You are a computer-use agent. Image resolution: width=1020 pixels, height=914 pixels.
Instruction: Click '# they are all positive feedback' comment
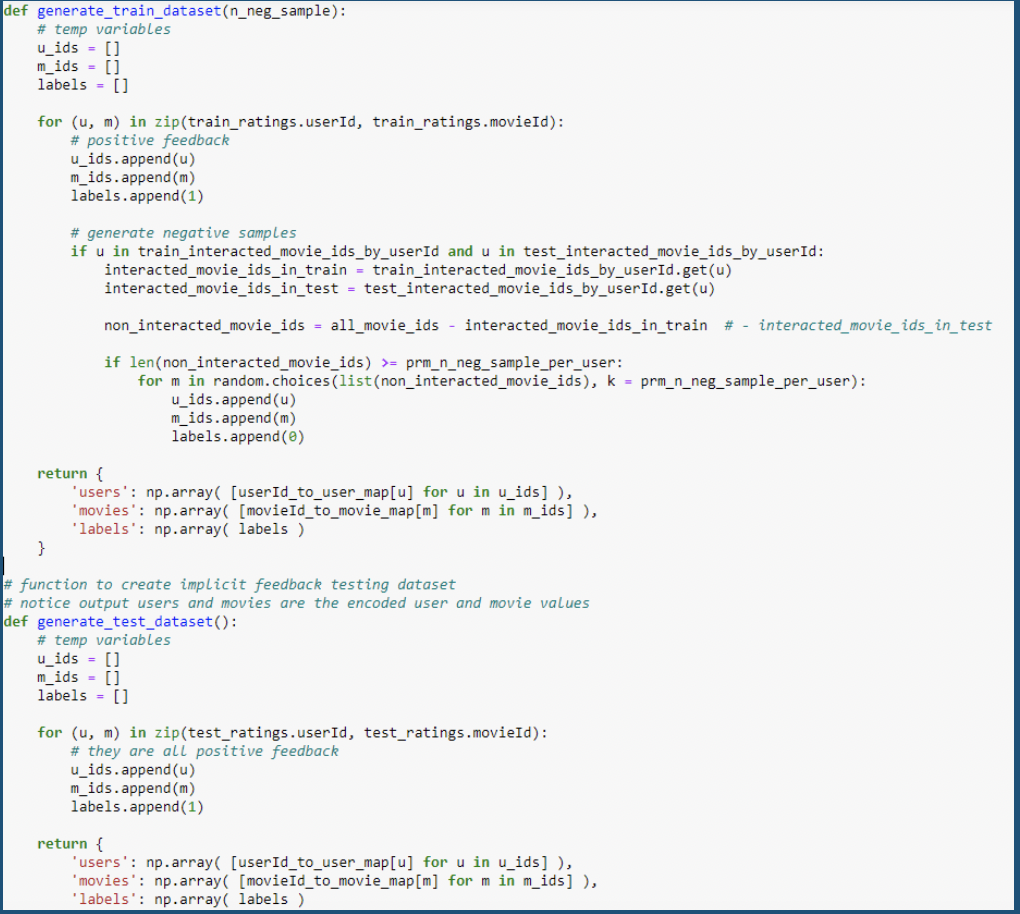pyautogui.click(x=205, y=751)
